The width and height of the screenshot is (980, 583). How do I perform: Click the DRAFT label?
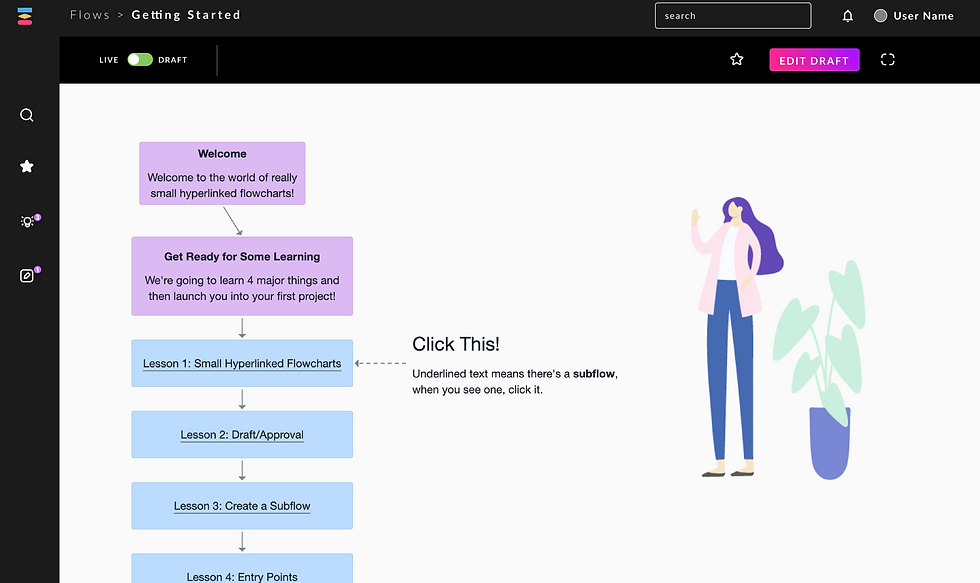click(172, 60)
